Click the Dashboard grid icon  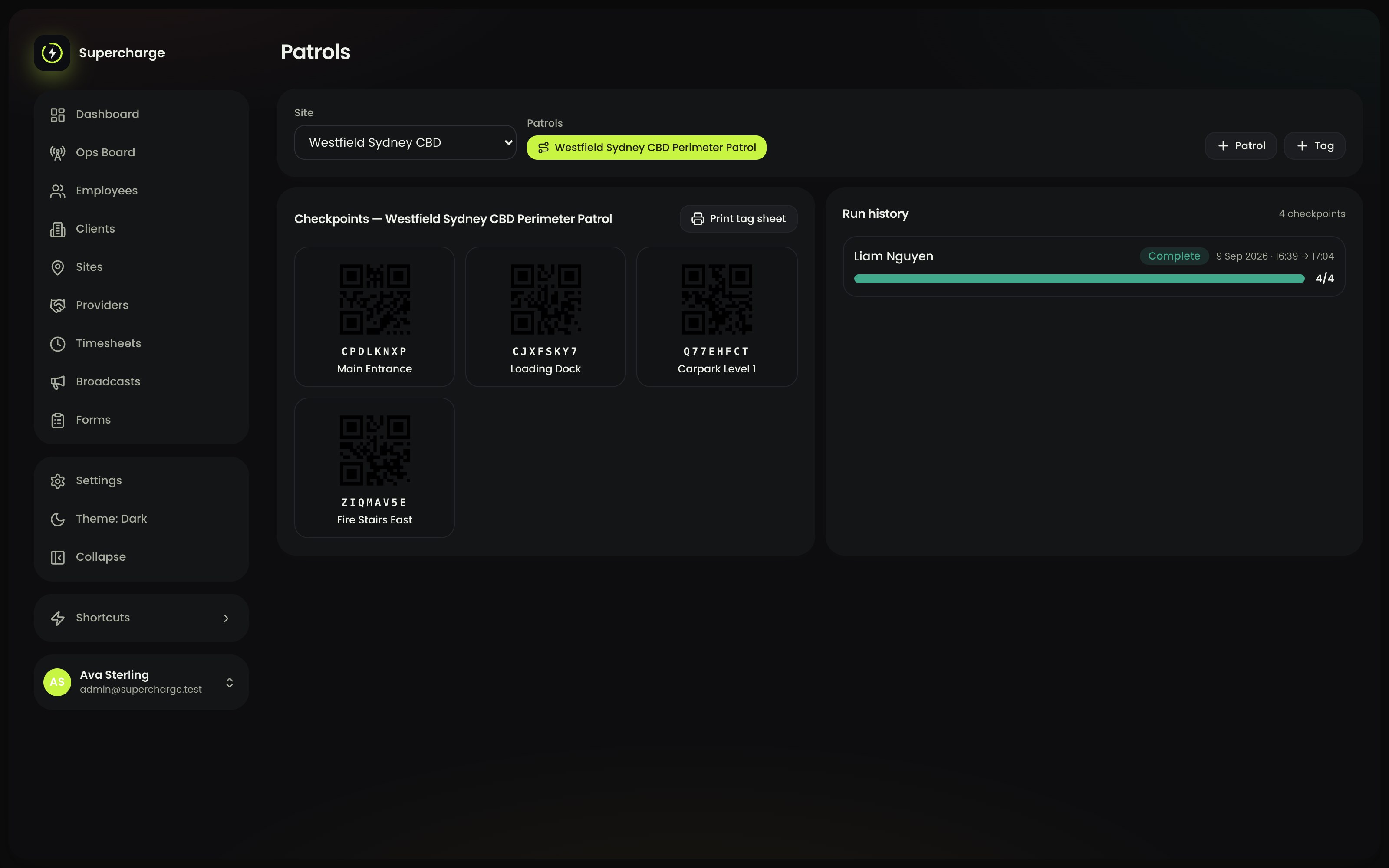tap(57, 115)
